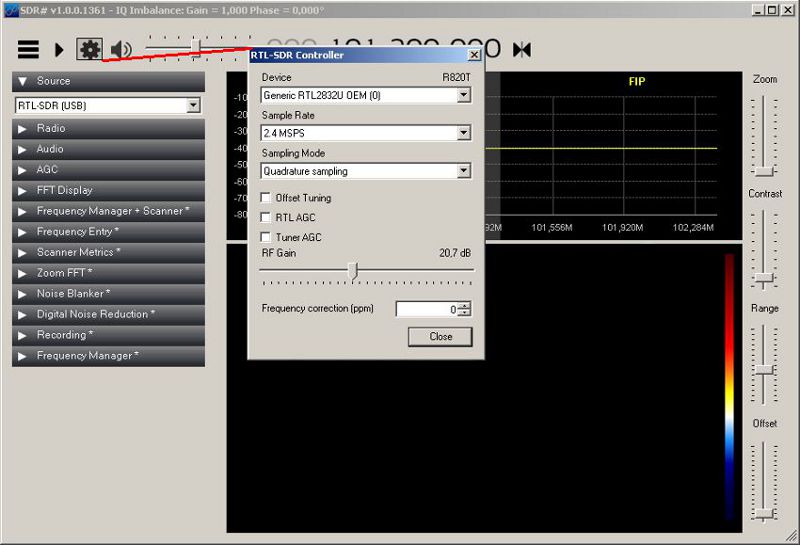Click the Frequency correction ppm field

point(427,309)
